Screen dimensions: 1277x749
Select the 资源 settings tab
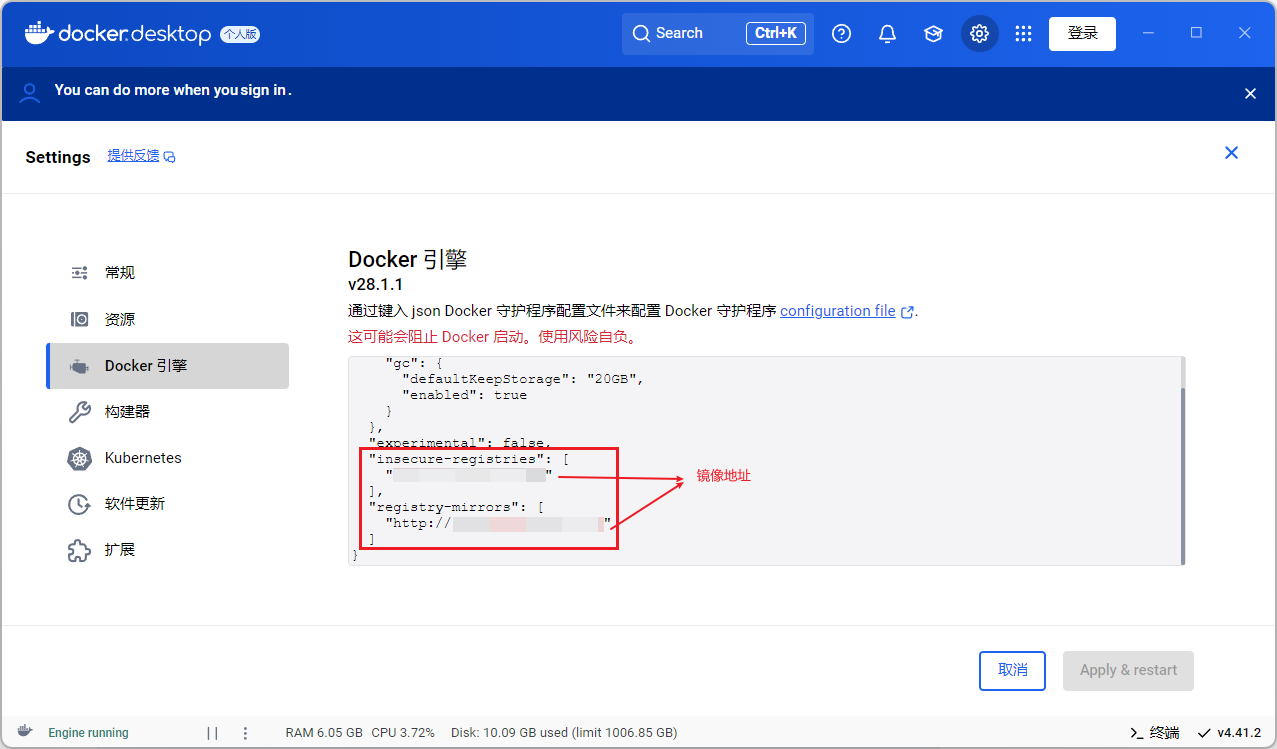[167, 319]
